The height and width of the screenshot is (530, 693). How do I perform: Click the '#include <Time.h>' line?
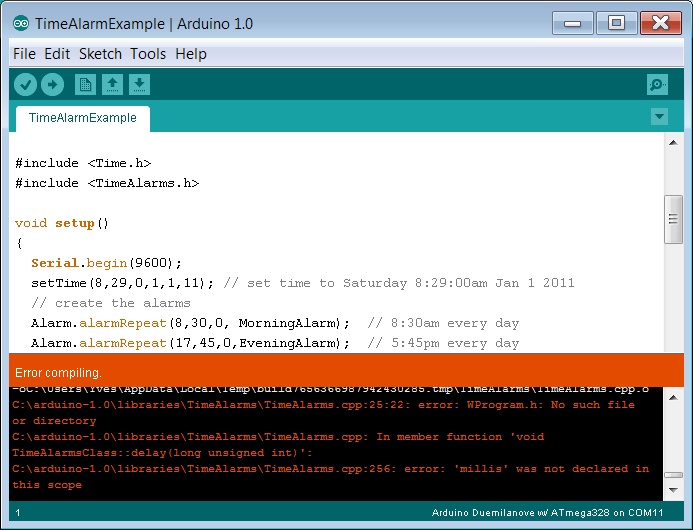pyautogui.click(x=83, y=163)
